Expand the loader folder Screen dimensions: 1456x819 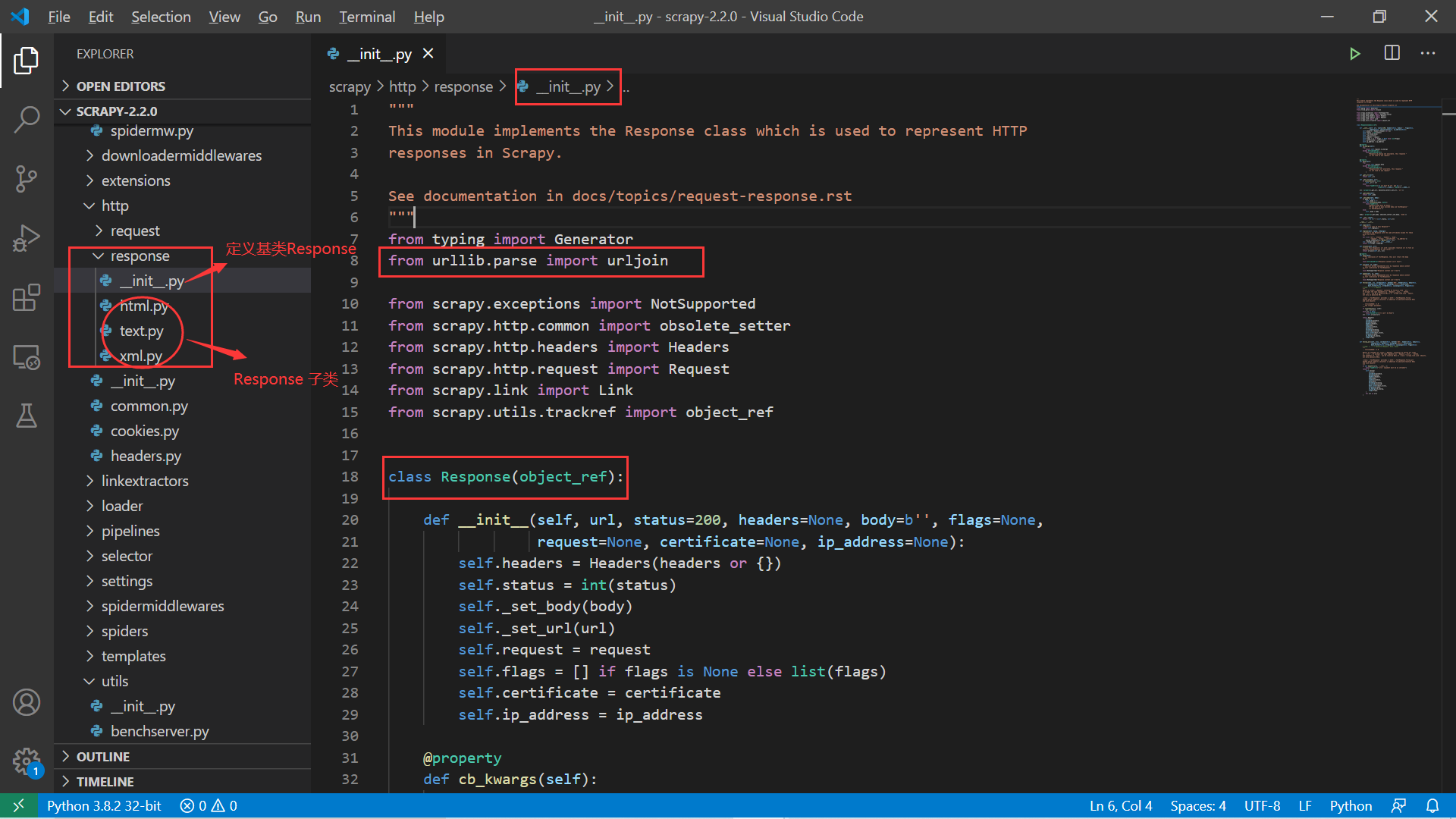tap(182, 506)
